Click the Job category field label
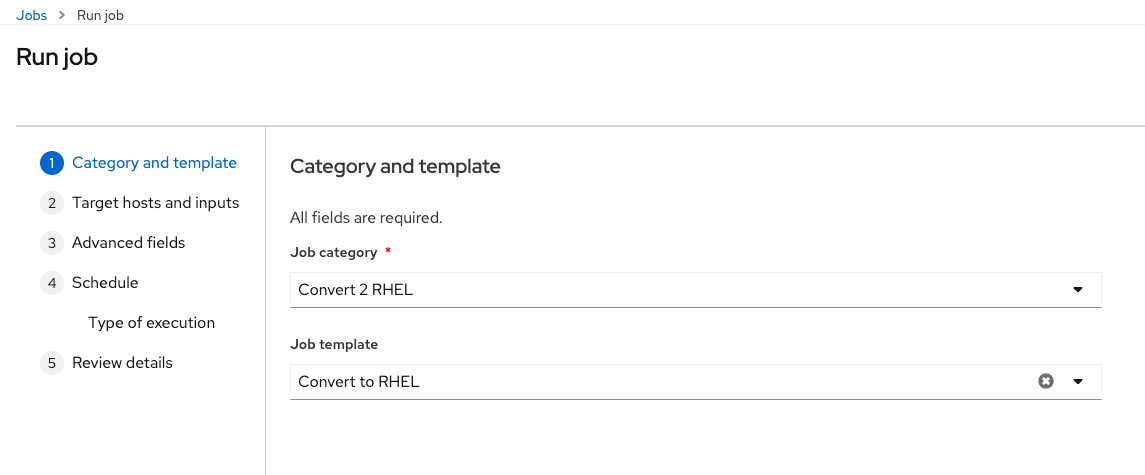The width and height of the screenshot is (1145, 475). [333, 253]
